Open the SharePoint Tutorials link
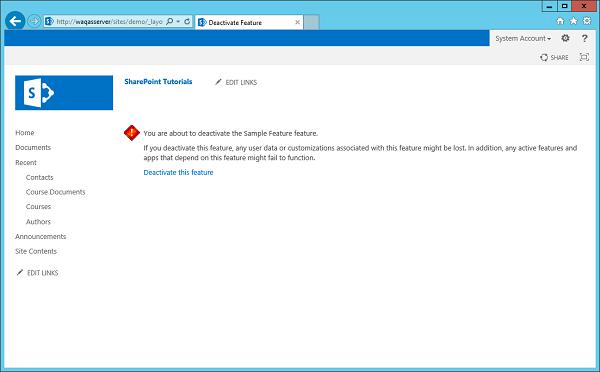The image size is (600, 372). 158,82
